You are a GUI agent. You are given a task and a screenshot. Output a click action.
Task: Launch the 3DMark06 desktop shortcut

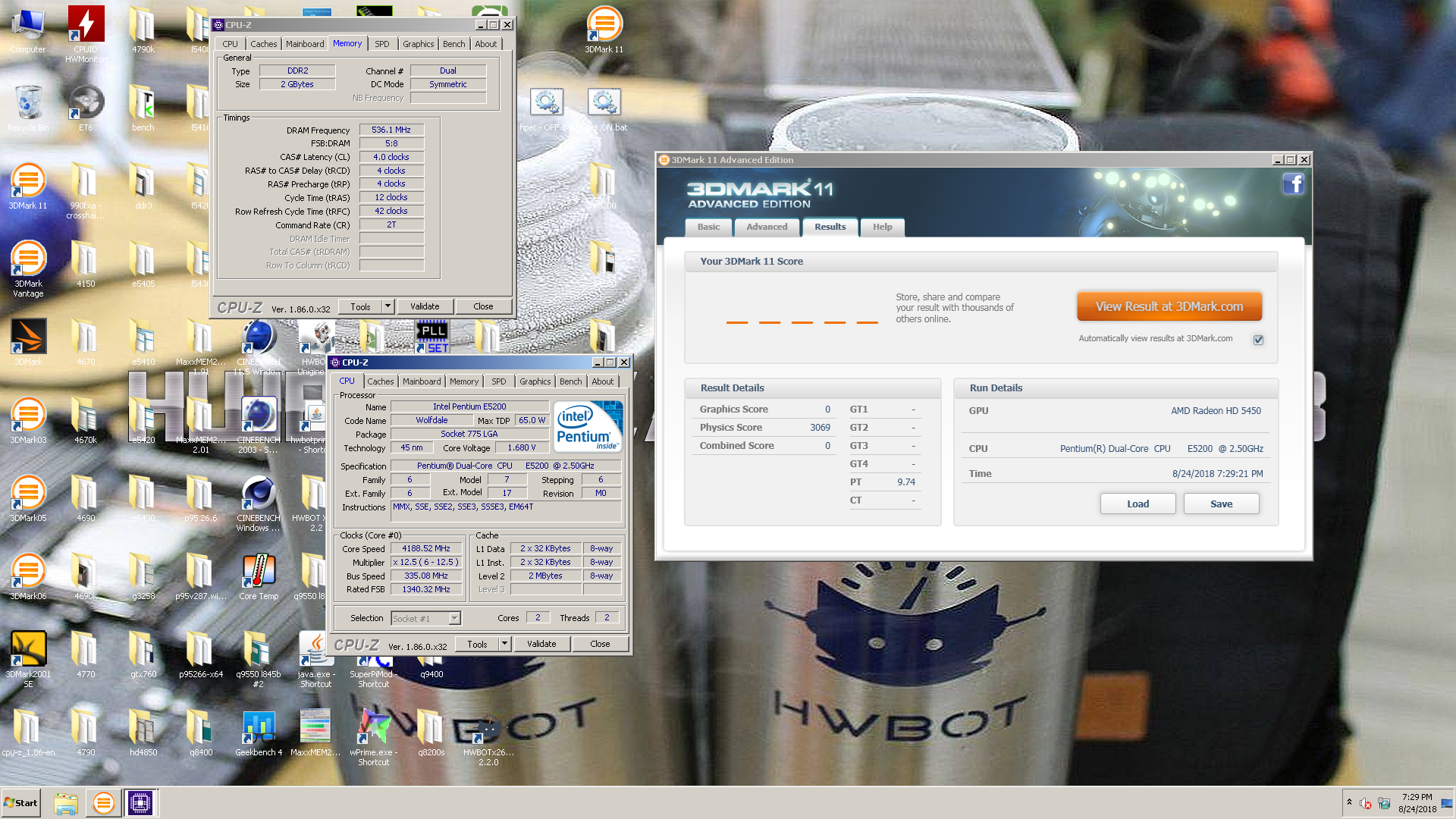point(28,576)
